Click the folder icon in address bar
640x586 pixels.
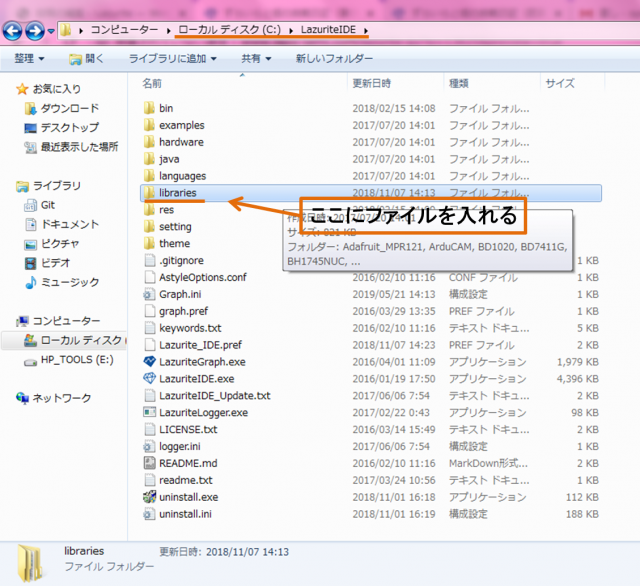coord(65,30)
